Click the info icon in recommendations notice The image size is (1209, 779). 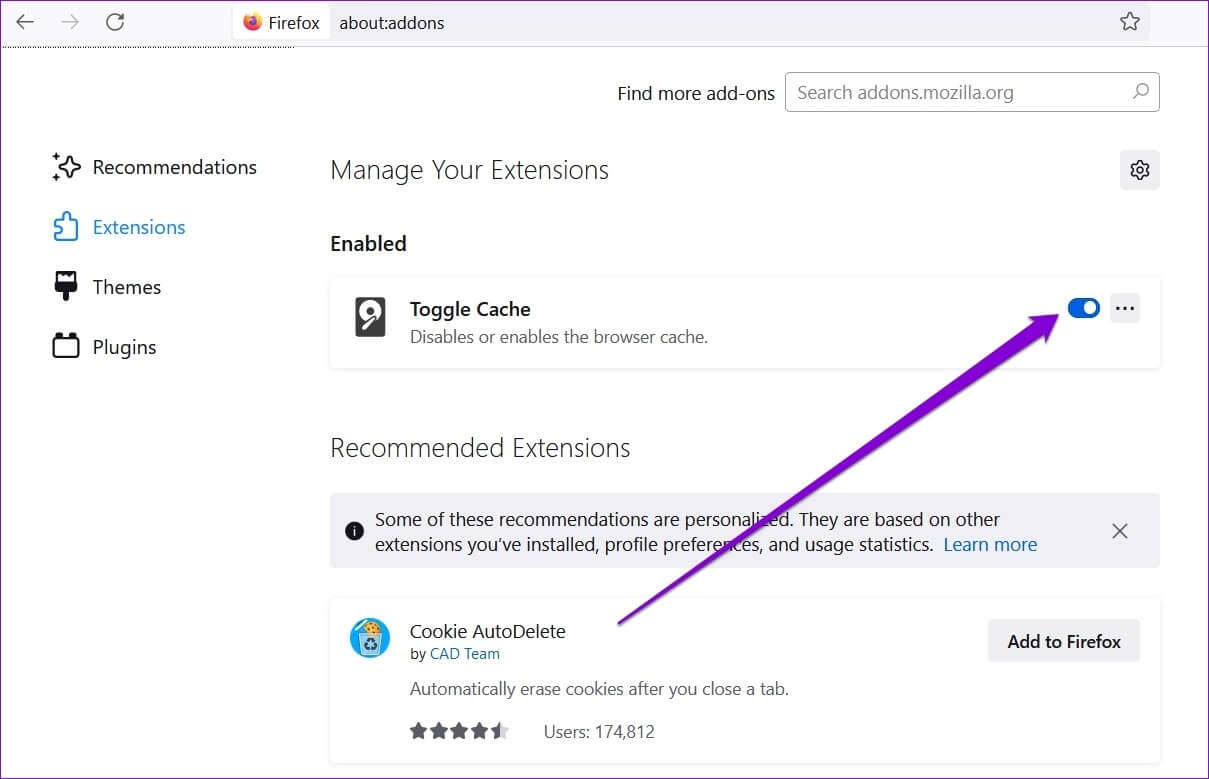[x=354, y=531]
